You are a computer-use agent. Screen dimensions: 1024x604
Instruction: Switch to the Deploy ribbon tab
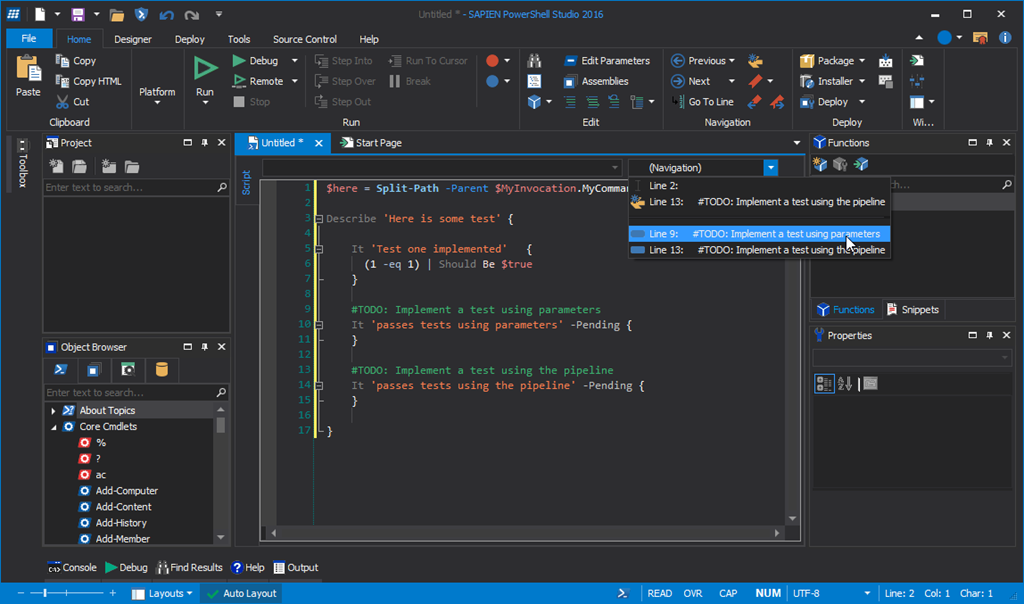[189, 39]
